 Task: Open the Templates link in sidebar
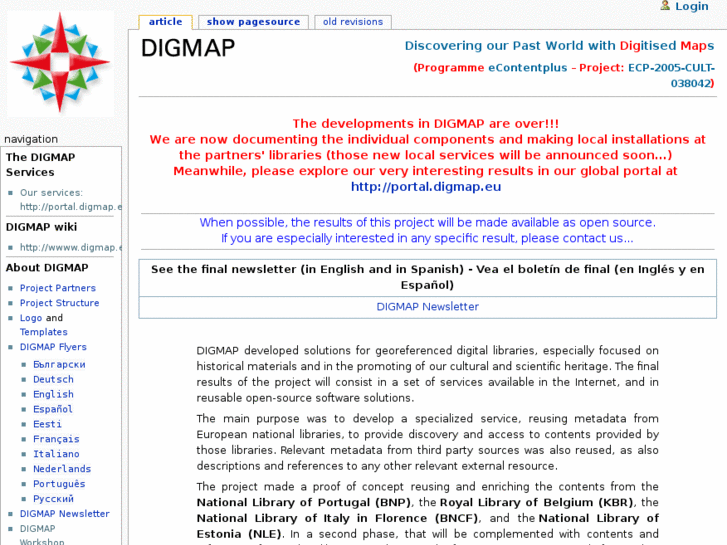44,332
